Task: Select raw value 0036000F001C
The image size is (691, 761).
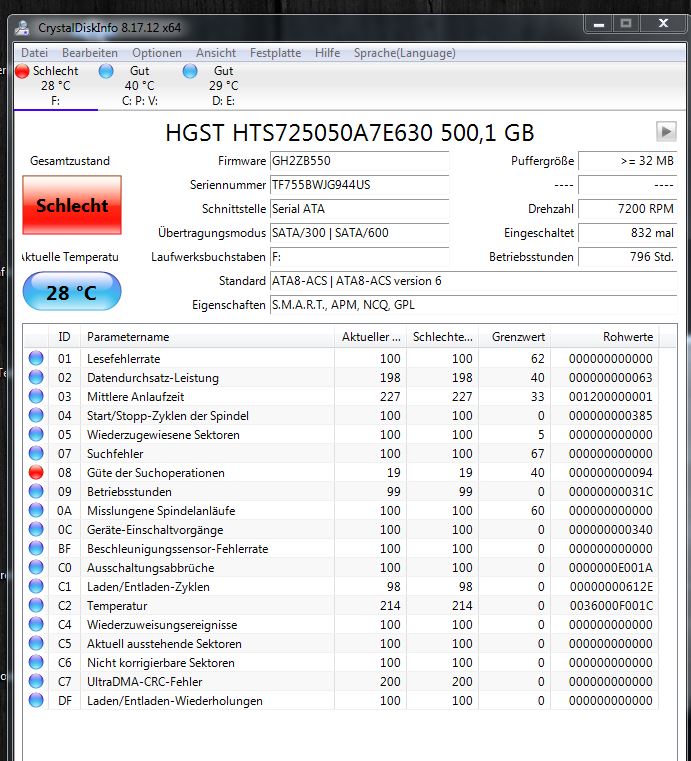Action: 610,606
